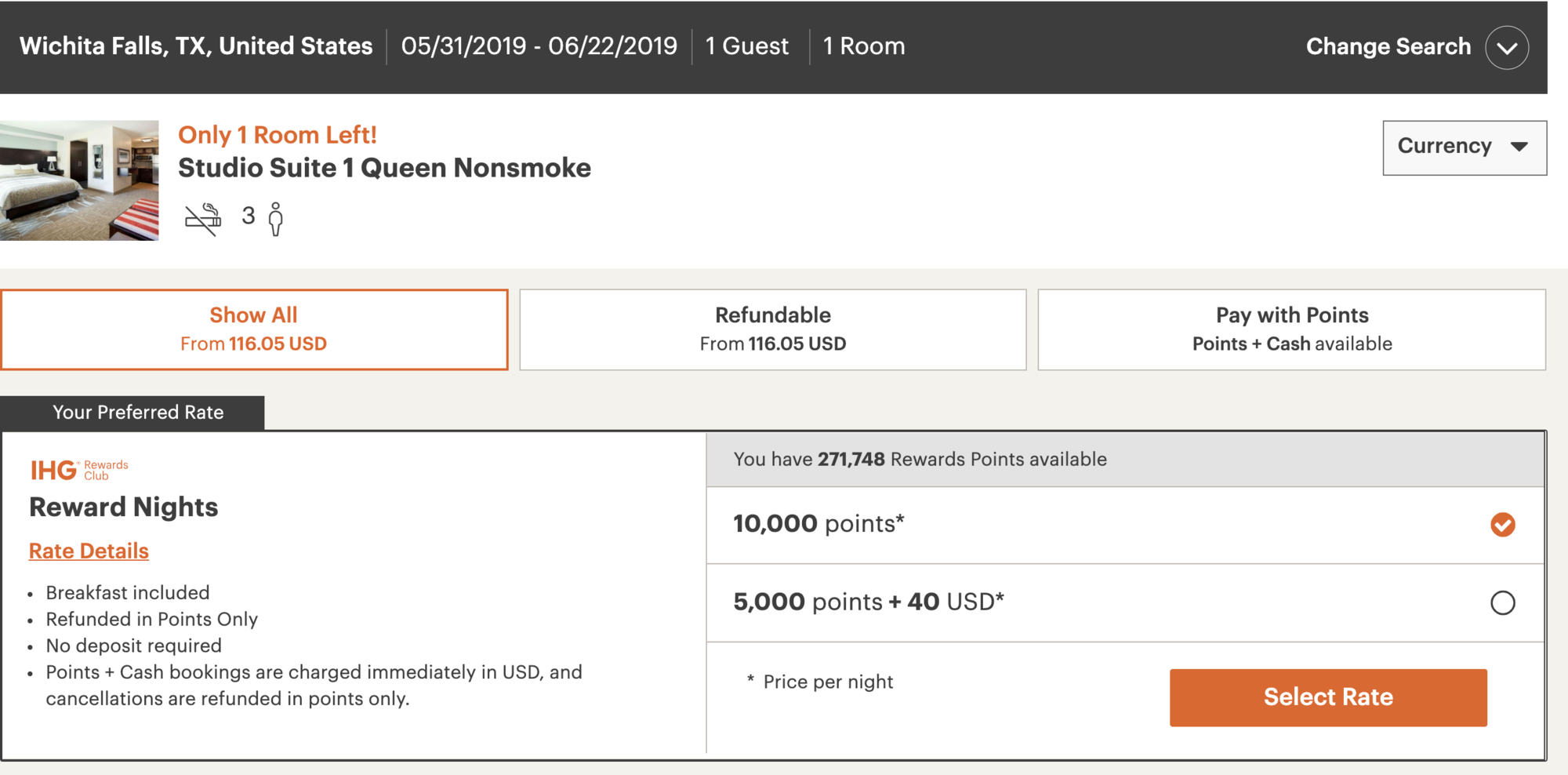Open the Studio Suite room photo thumbnail
The image size is (1568, 775).
pos(79,180)
